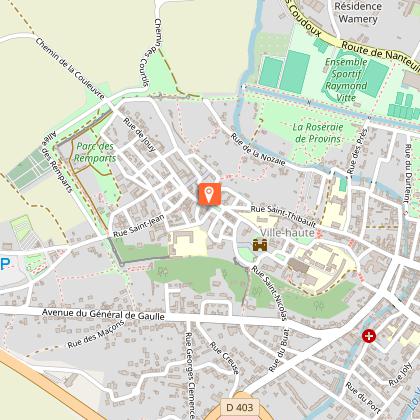Click the red hospital cross icon
The width and height of the screenshot is (420, 420).
369,336
